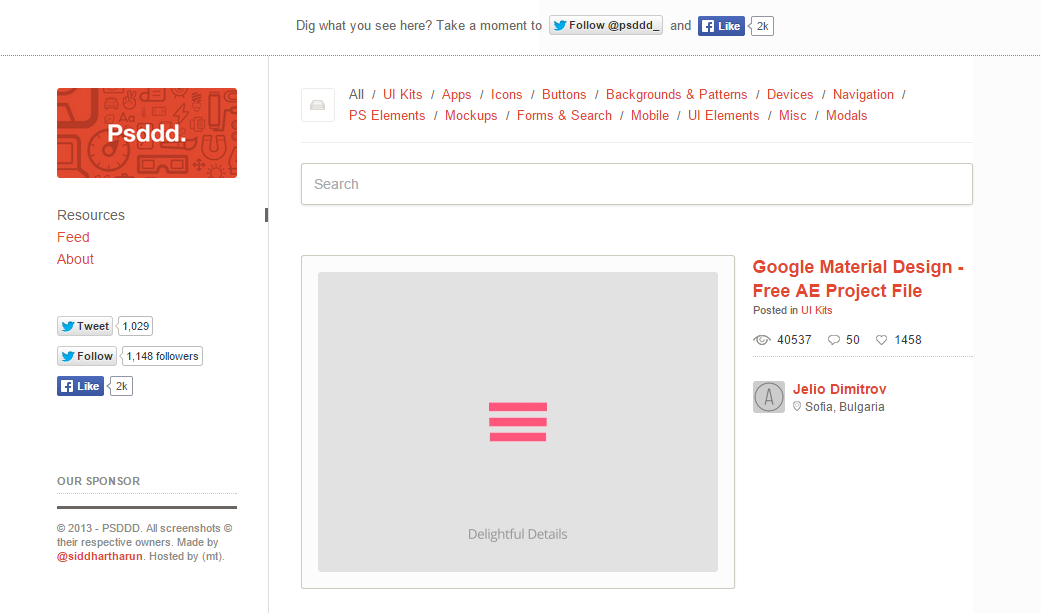Open the Feed sidebar link

[73, 237]
